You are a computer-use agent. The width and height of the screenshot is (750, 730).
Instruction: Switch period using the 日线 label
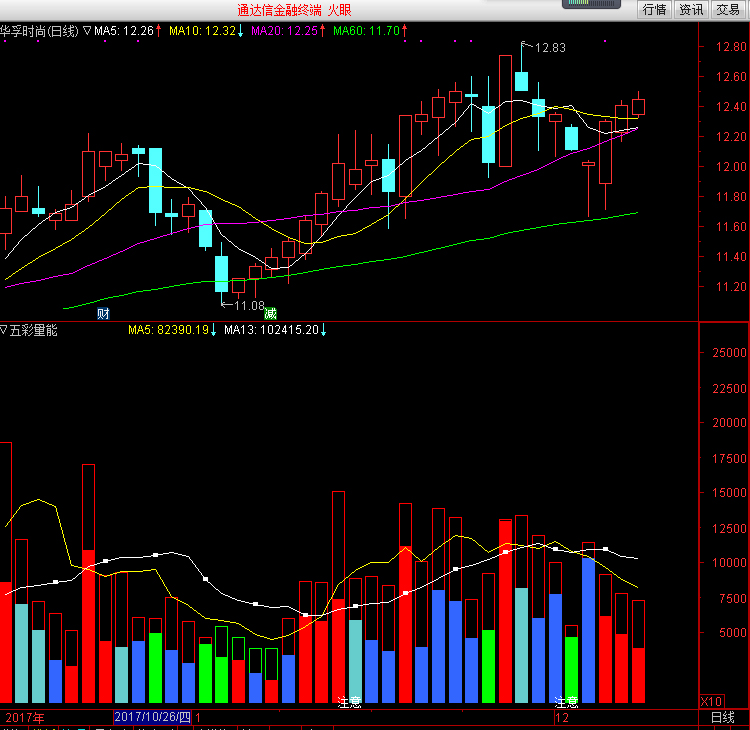tap(722, 718)
